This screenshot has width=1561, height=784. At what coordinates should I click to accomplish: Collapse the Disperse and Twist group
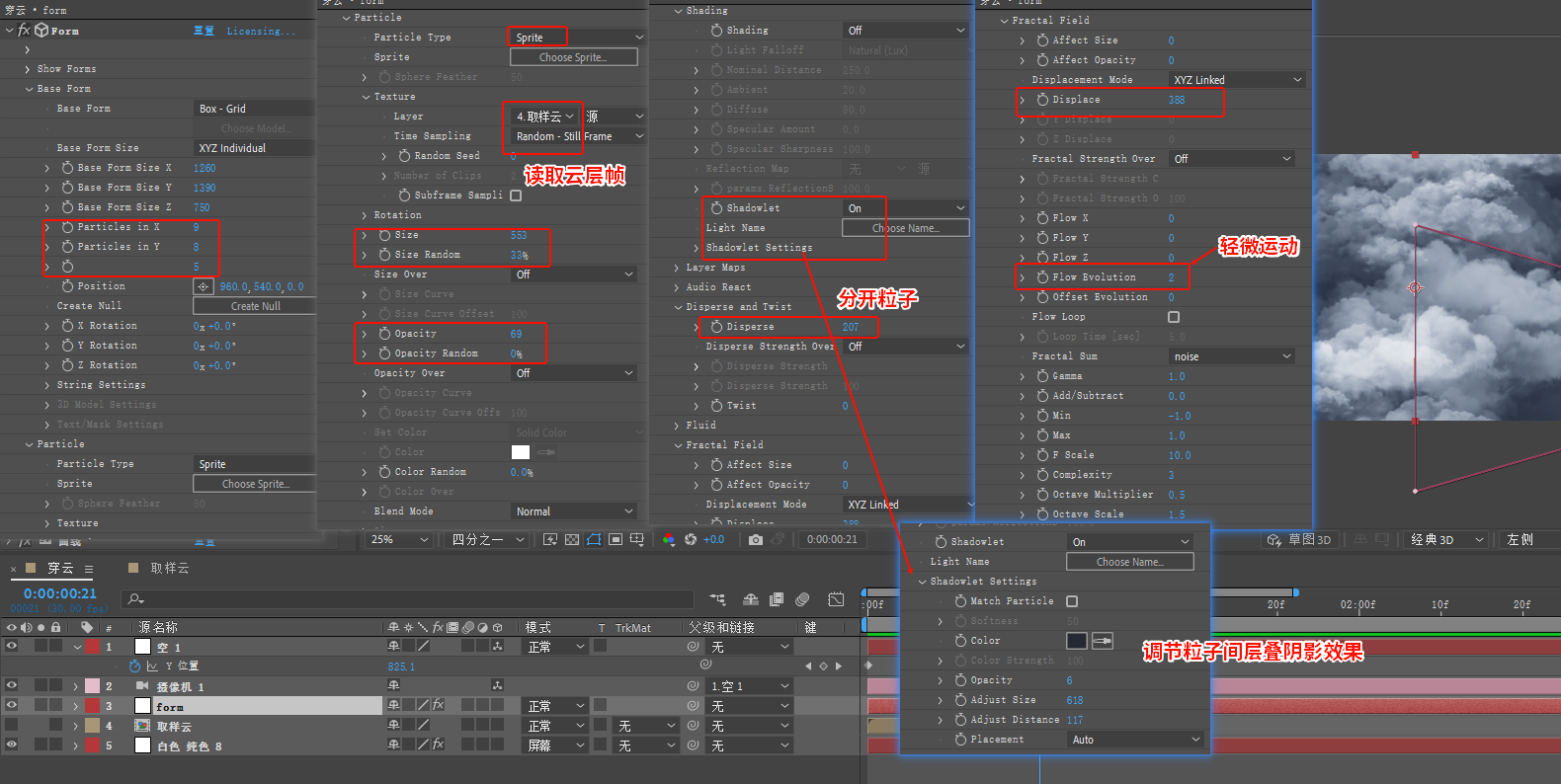(678, 307)
